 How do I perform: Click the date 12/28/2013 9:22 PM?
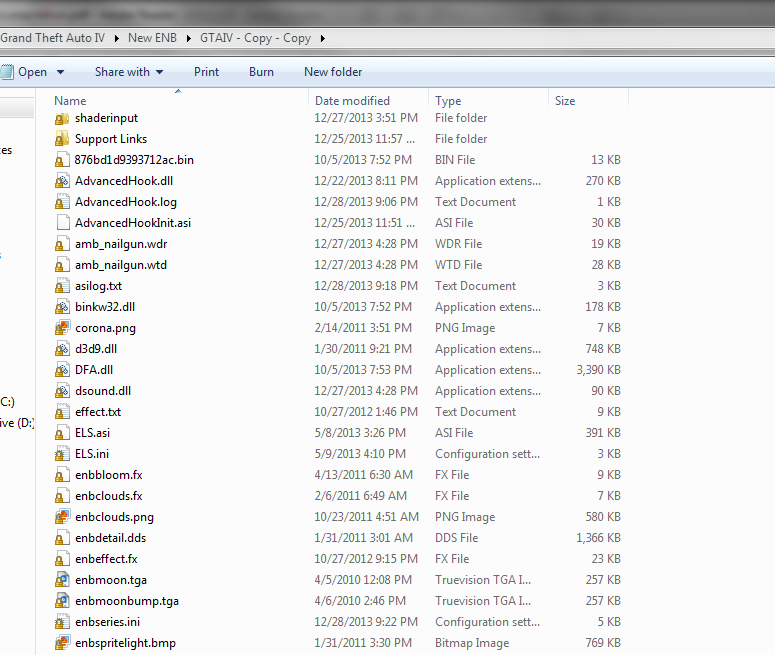[366, 622]
